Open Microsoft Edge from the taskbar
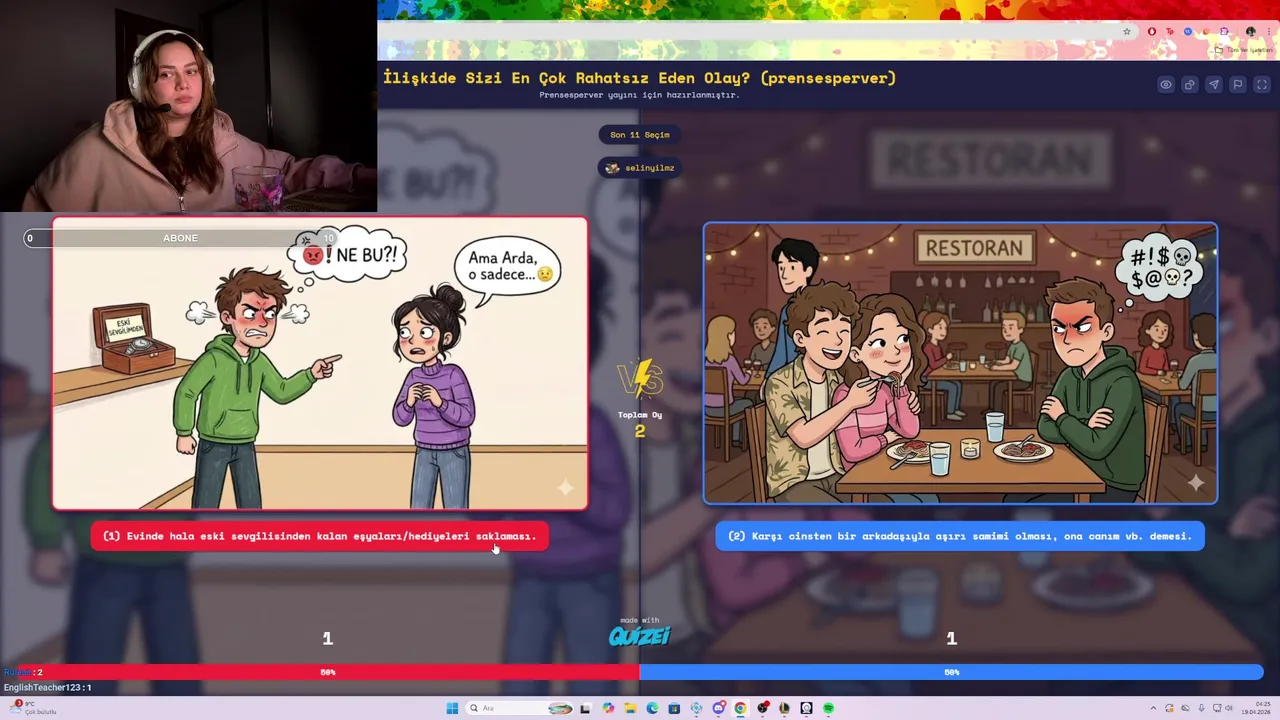This screenshot has width=1280, height=720. tap(652, 708)
